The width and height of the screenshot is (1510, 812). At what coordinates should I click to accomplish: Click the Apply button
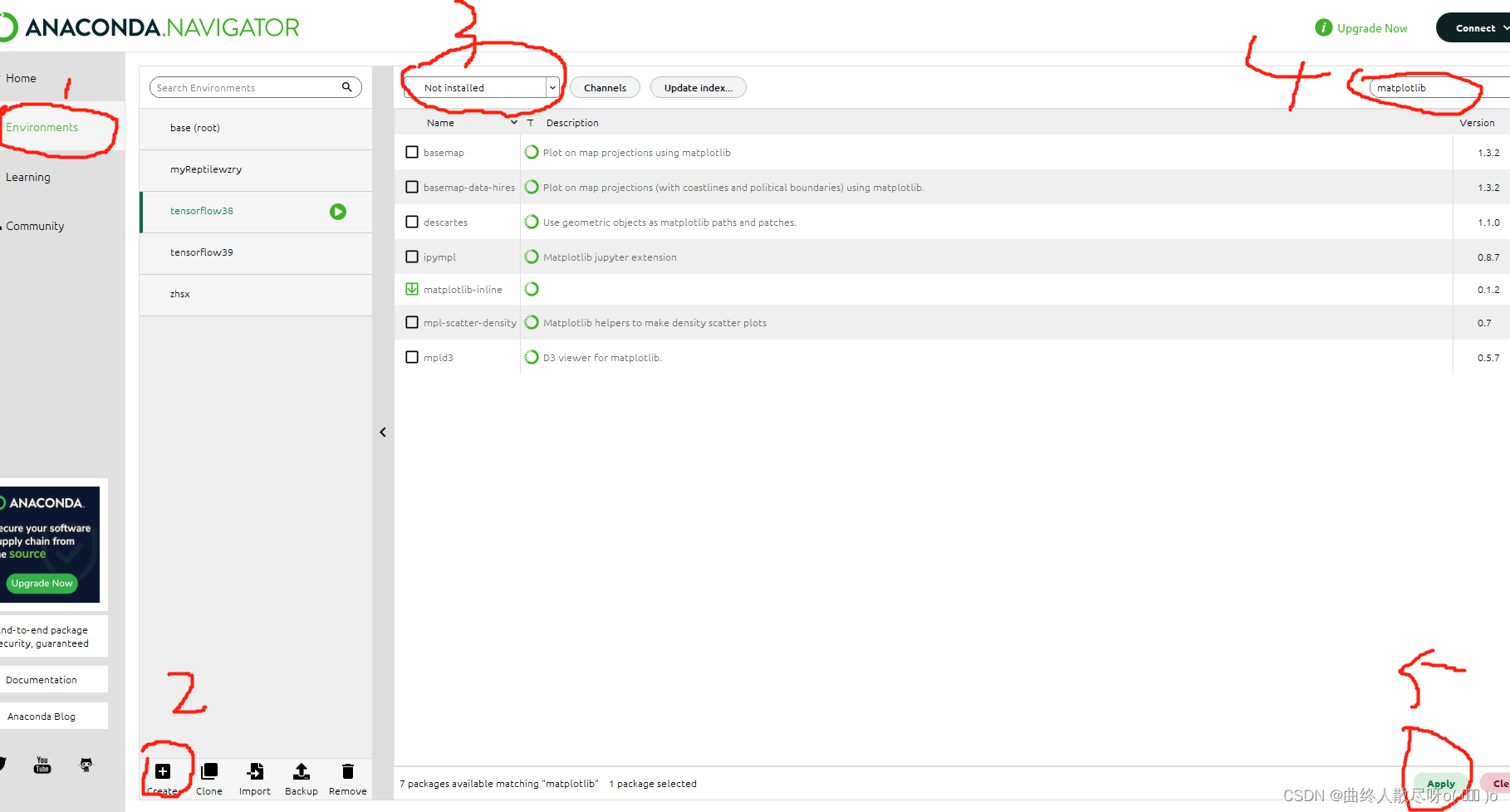(x=1441, y=783)
